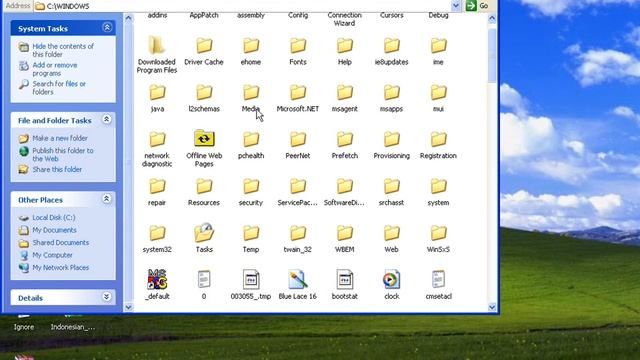Open the network diagnostic folder
640x360 pixels.
point(157,149)
